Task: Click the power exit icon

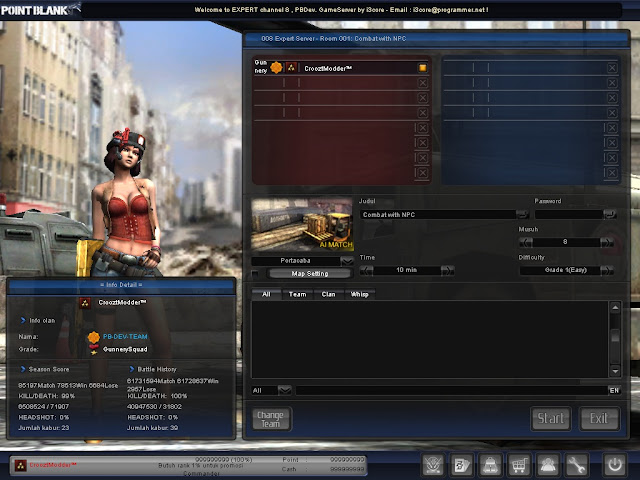Action: 615,464
